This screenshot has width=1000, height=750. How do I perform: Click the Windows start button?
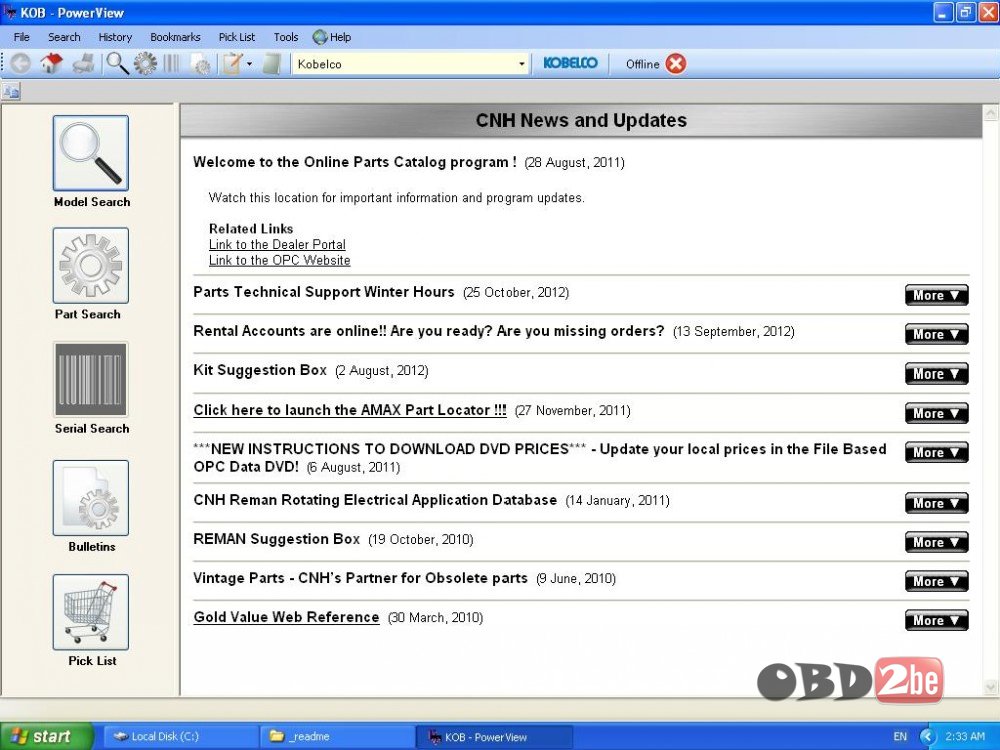point(46,737)
